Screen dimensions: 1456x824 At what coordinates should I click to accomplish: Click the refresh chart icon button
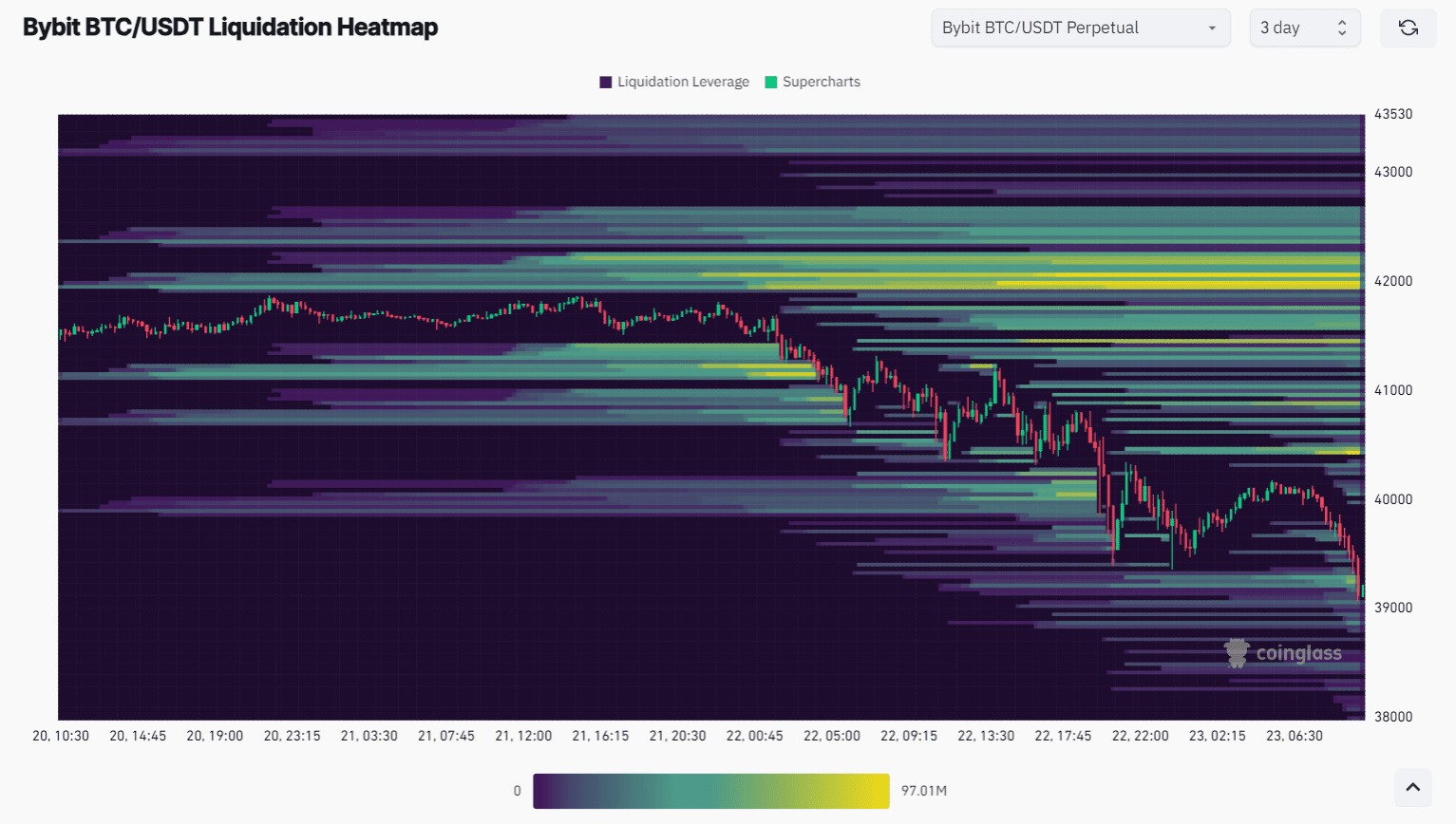coord(1408,28)
